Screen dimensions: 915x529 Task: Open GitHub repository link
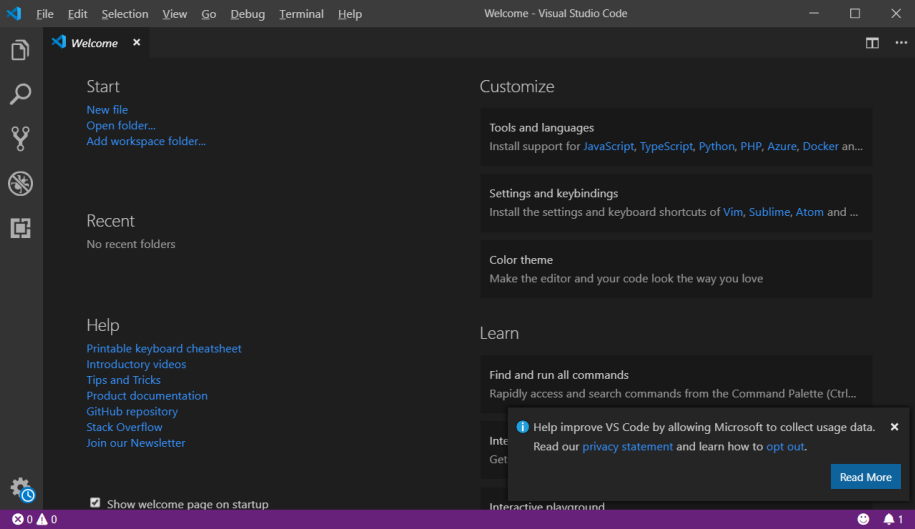[132, 411]
